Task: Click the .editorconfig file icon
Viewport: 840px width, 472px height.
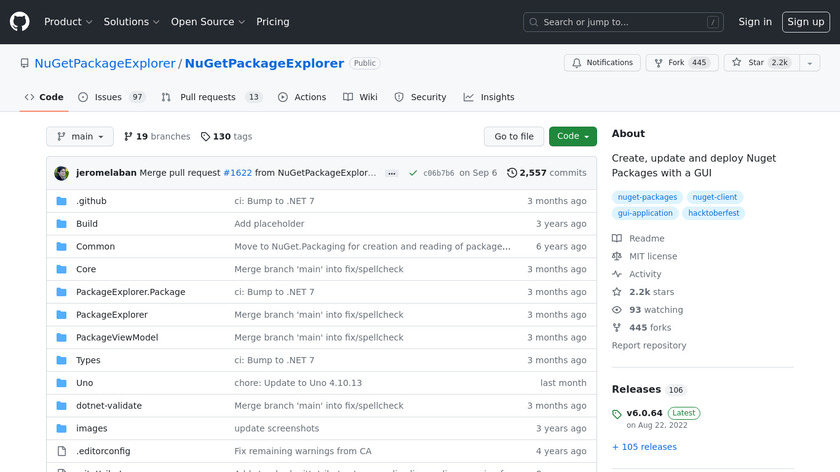Action: [62, 451]
